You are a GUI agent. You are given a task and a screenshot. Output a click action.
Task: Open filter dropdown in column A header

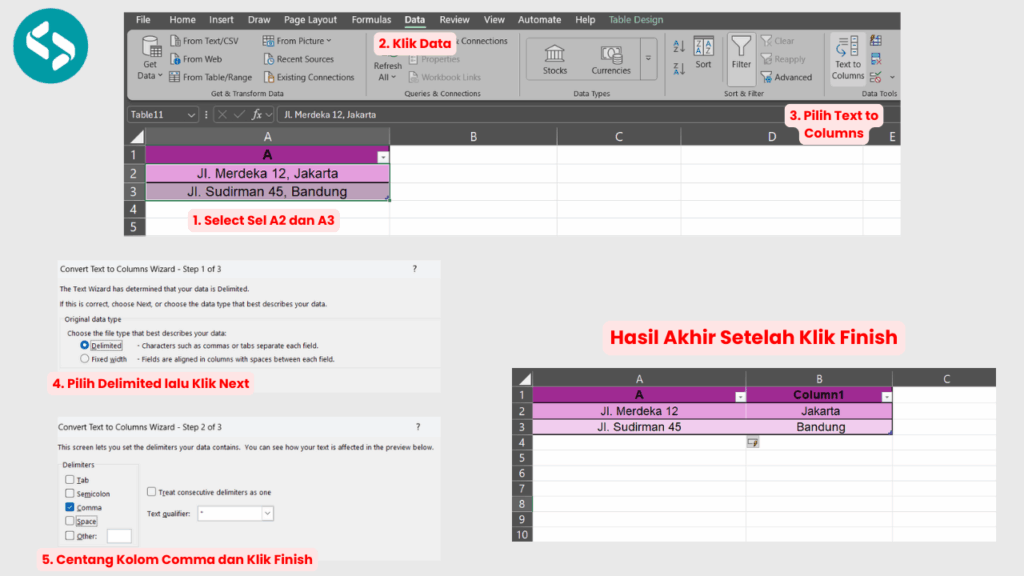coord(382,157)
